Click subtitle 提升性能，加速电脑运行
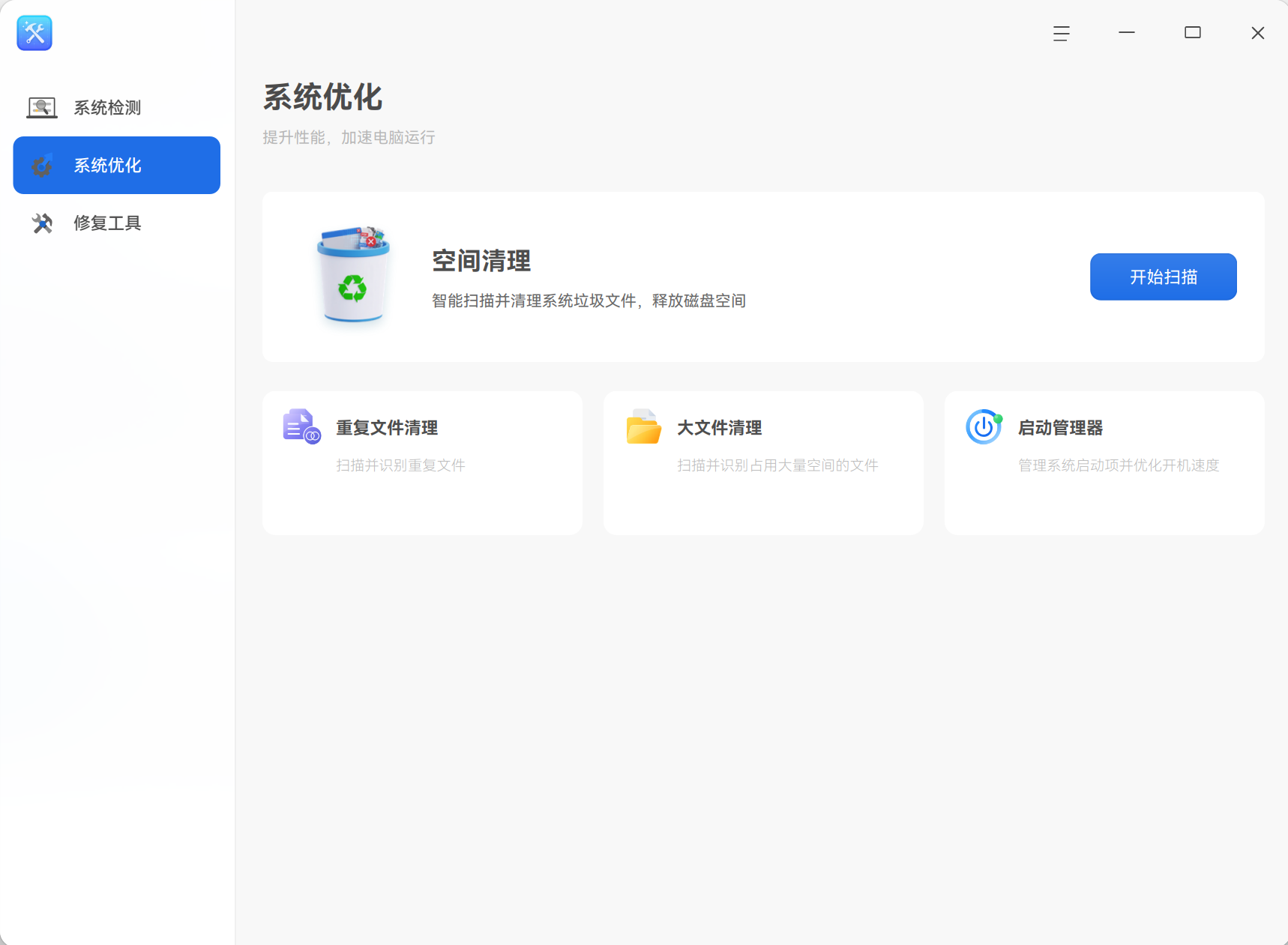 pos(349,137)
